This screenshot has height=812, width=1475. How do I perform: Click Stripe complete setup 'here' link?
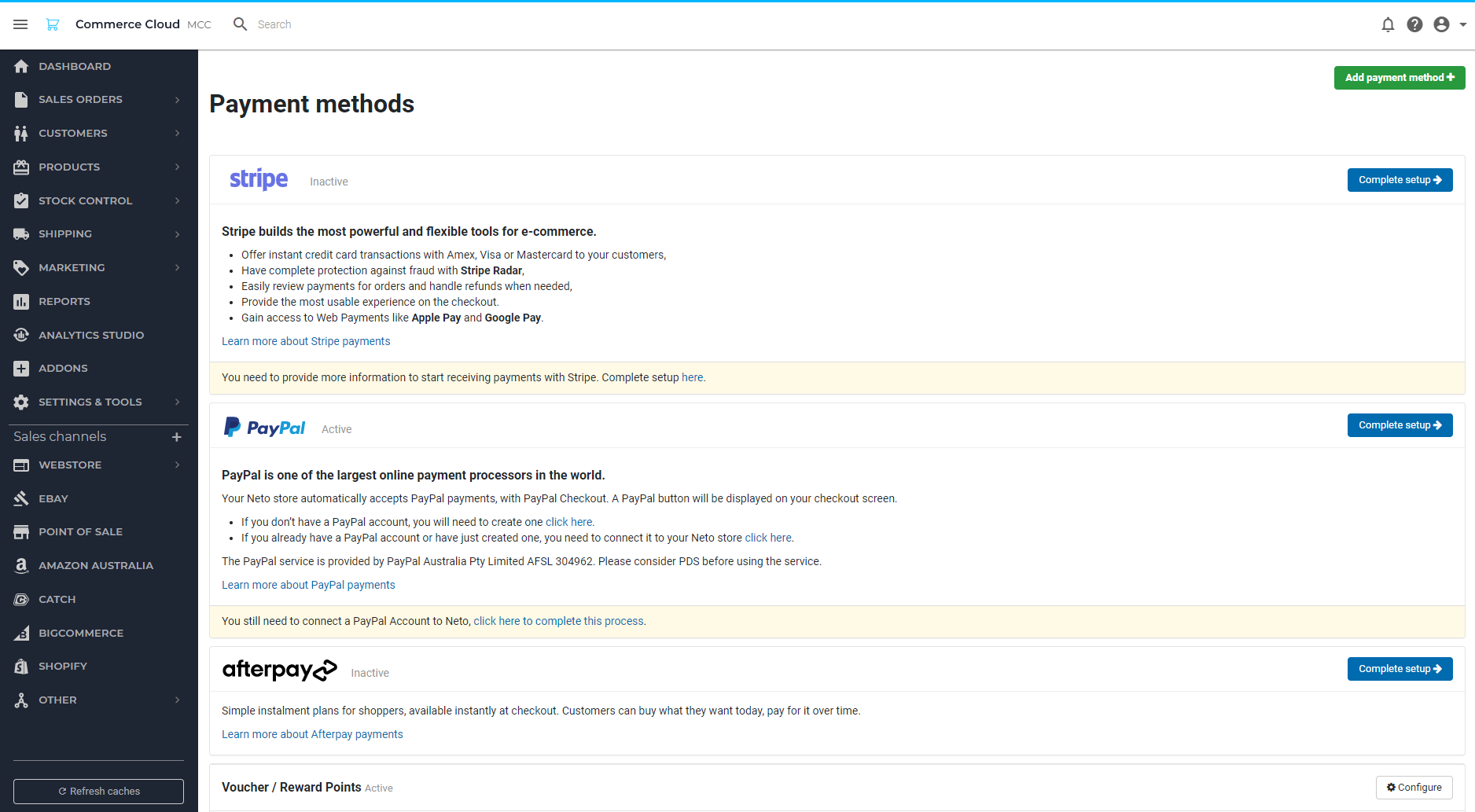coord(692,377)
